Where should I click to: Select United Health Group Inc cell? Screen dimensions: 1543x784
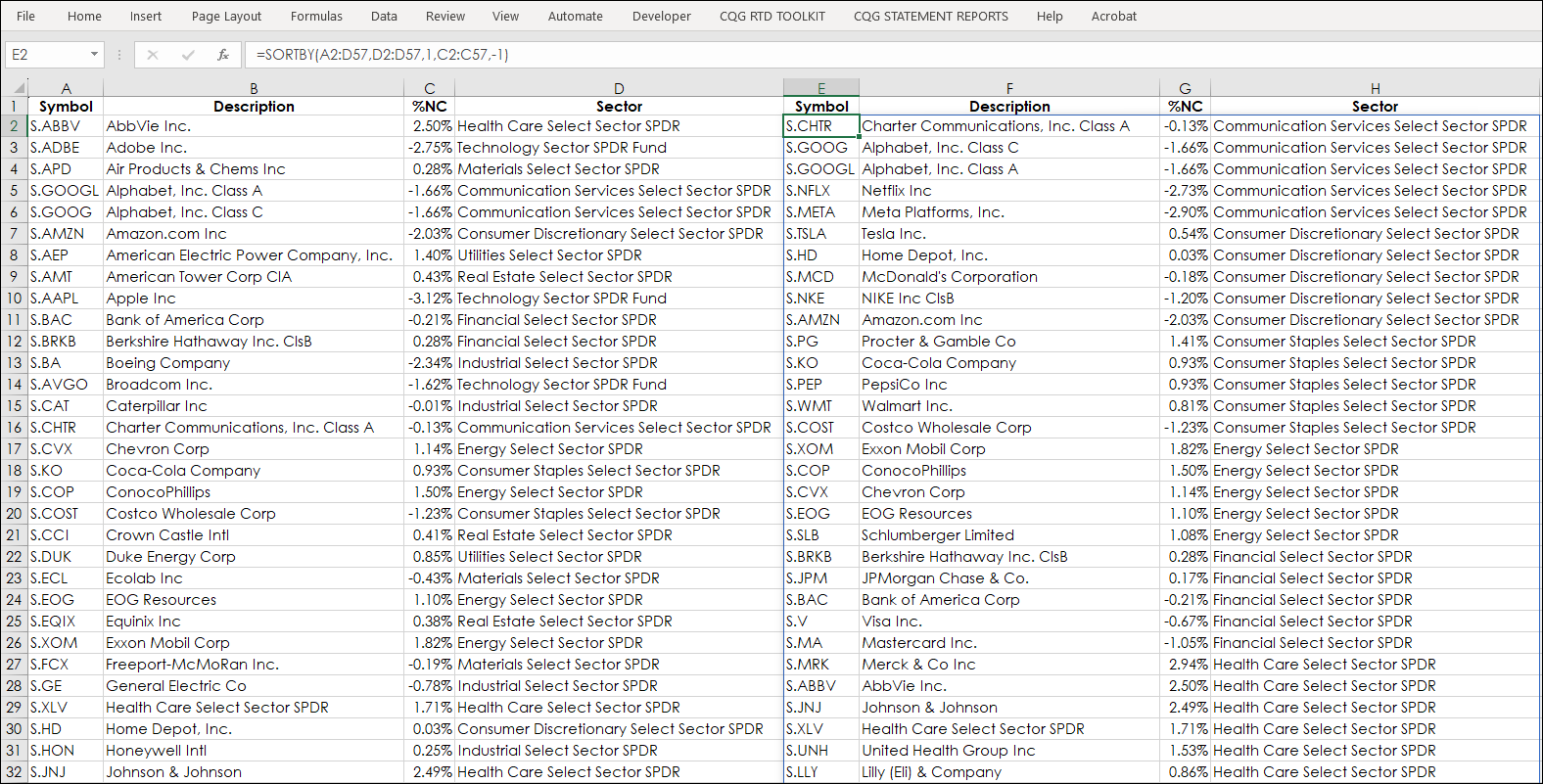pyautogui.click(x=1009, y=751)
